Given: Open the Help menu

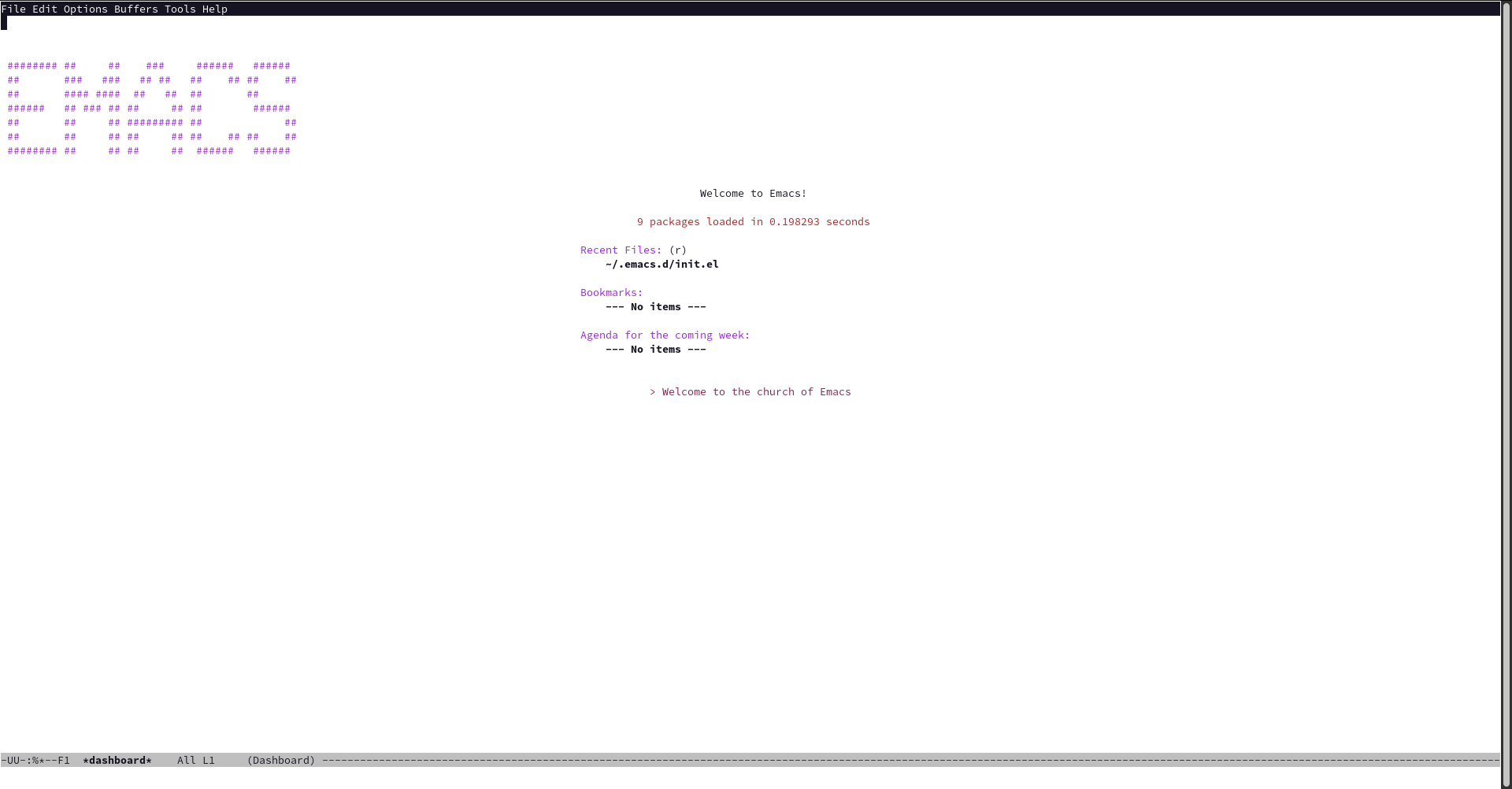Looking at the screenshot, I should click(x=214, y=9).
